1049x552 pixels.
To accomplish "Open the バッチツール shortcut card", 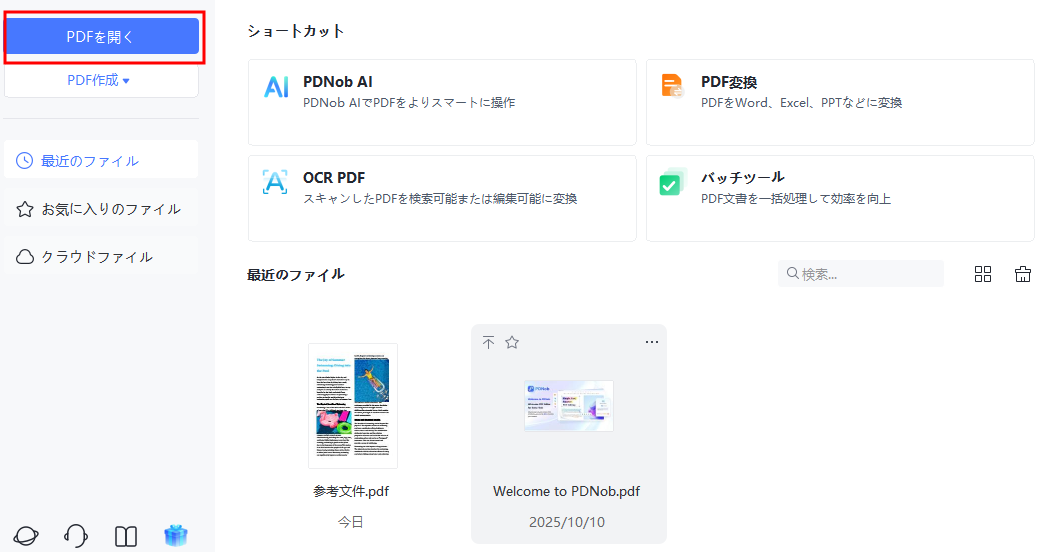I will tap(840, 198).
